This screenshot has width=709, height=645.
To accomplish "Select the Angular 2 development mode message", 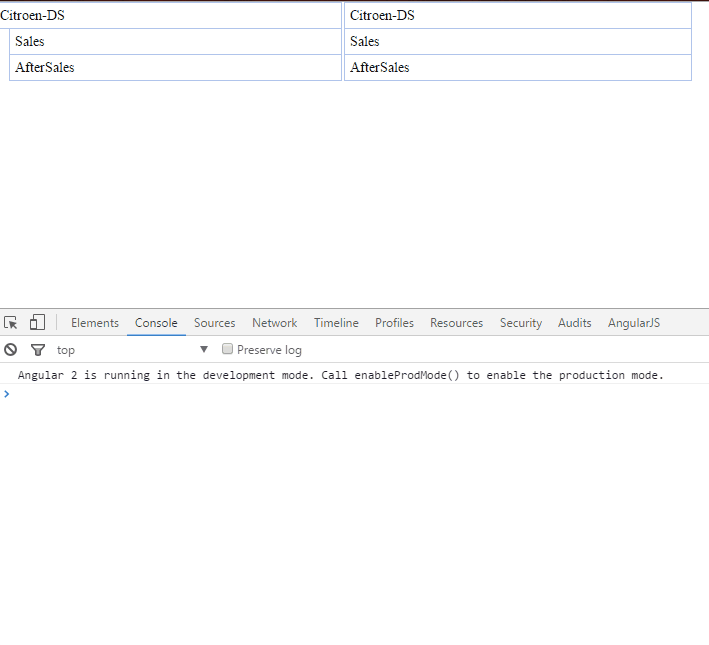I will 340,375.
